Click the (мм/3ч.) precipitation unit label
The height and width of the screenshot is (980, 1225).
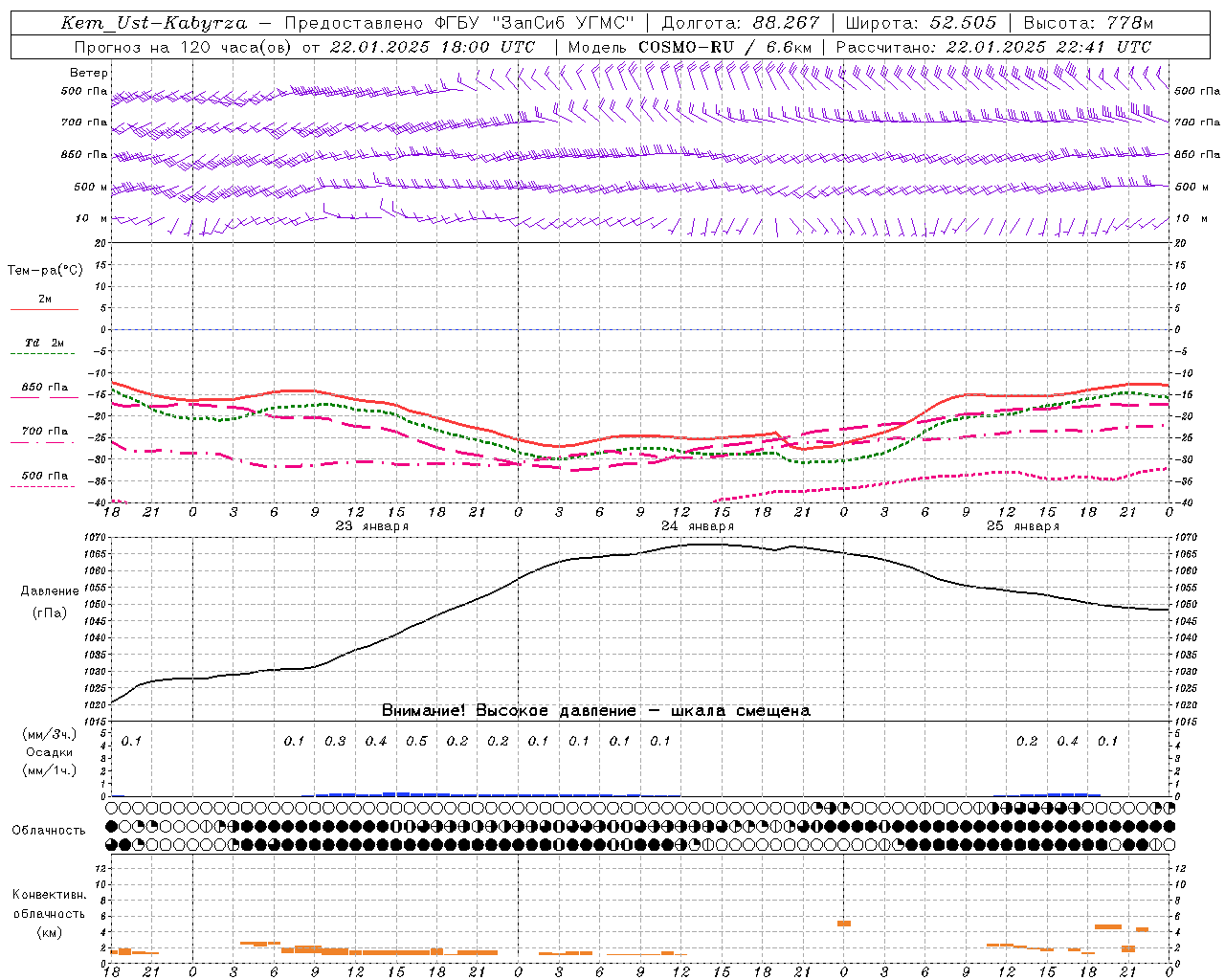click(x=50, y=735)
